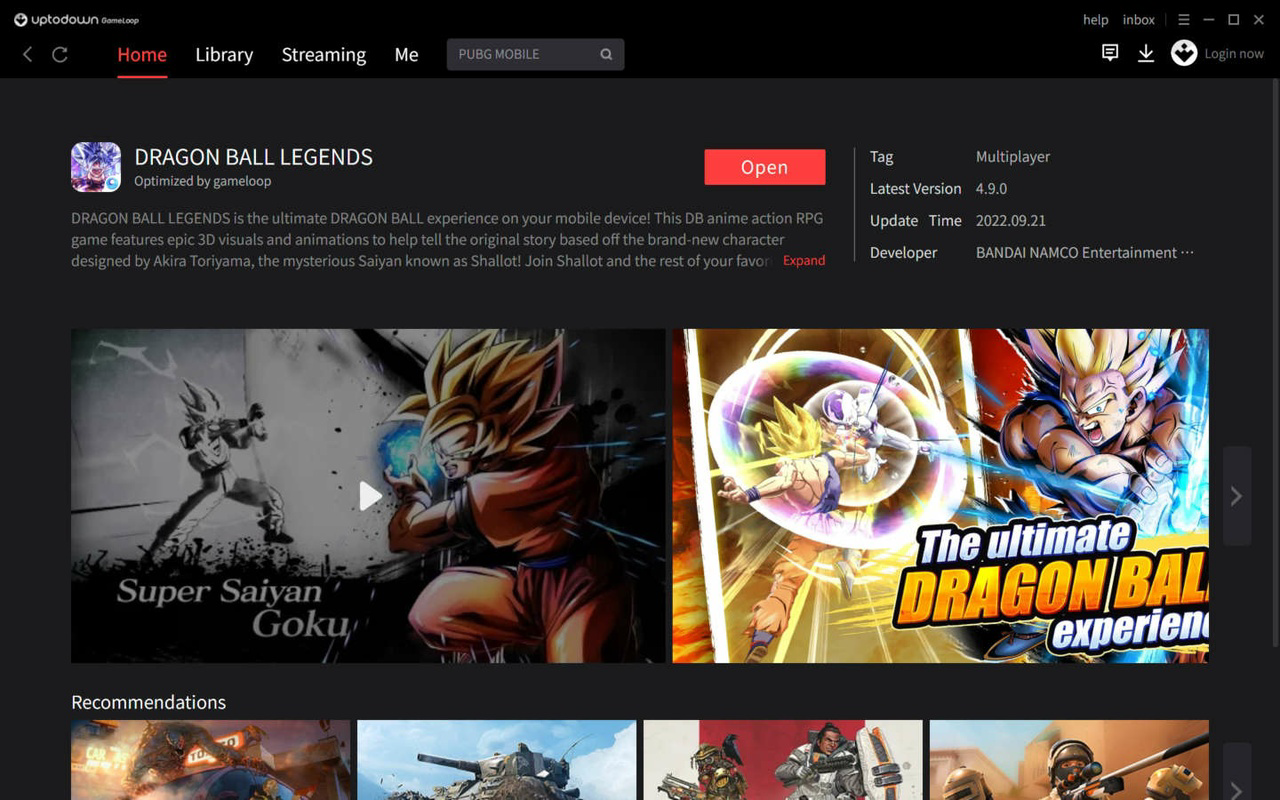Click the 2022.09.21 update date
Screen dimensions: 1280x800
pos(1011,221)
